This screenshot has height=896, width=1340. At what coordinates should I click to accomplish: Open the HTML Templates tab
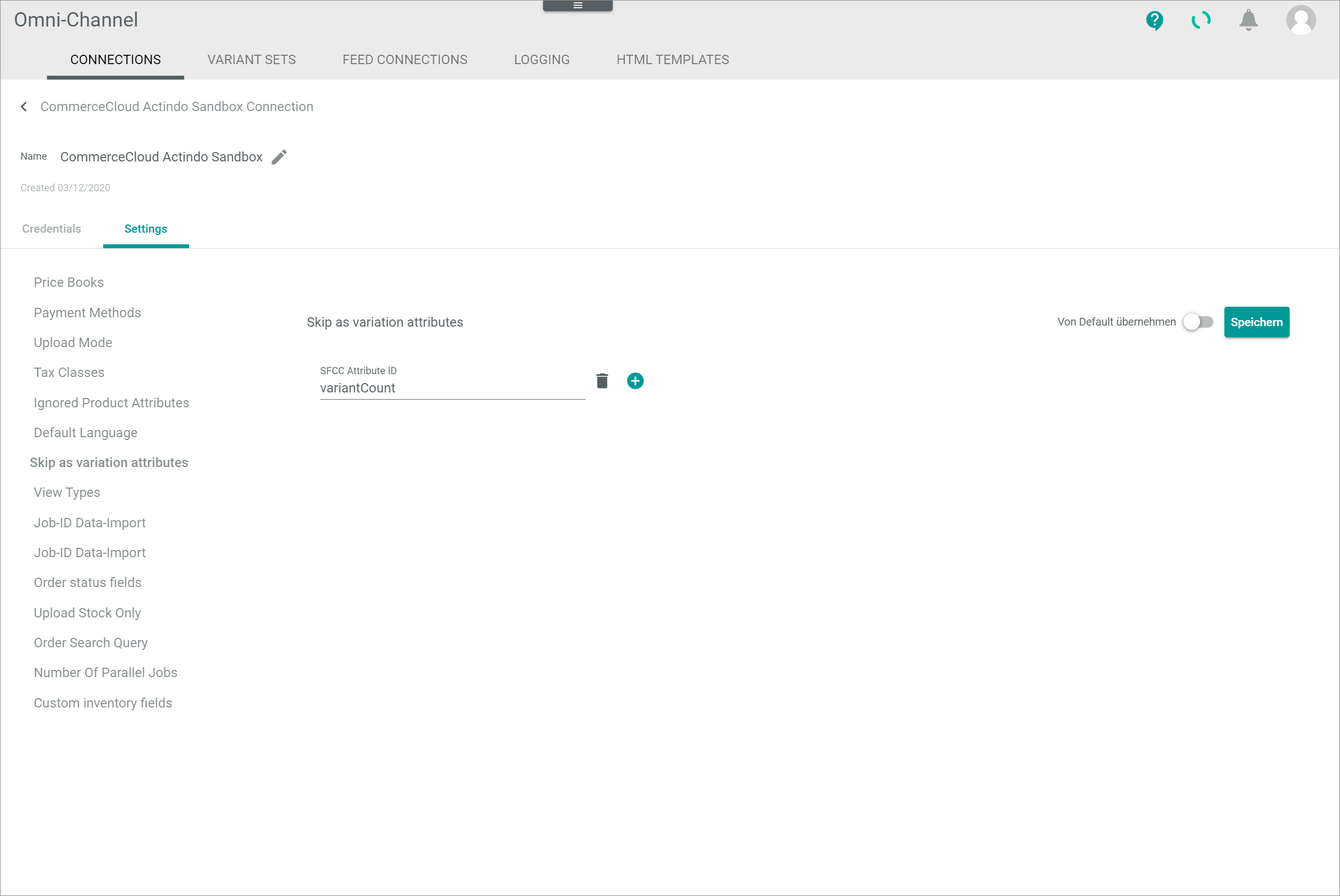pos(673,60)
